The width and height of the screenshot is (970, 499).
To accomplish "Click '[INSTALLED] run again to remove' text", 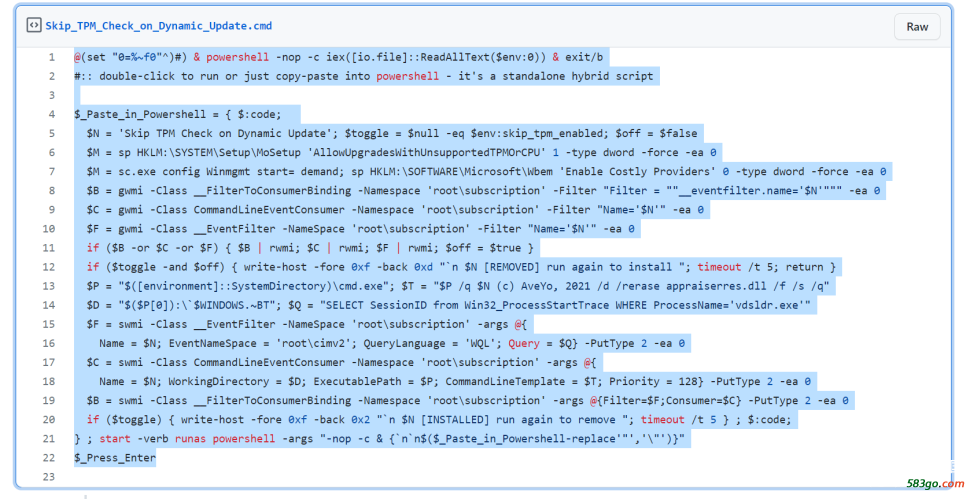I will 518,420.
